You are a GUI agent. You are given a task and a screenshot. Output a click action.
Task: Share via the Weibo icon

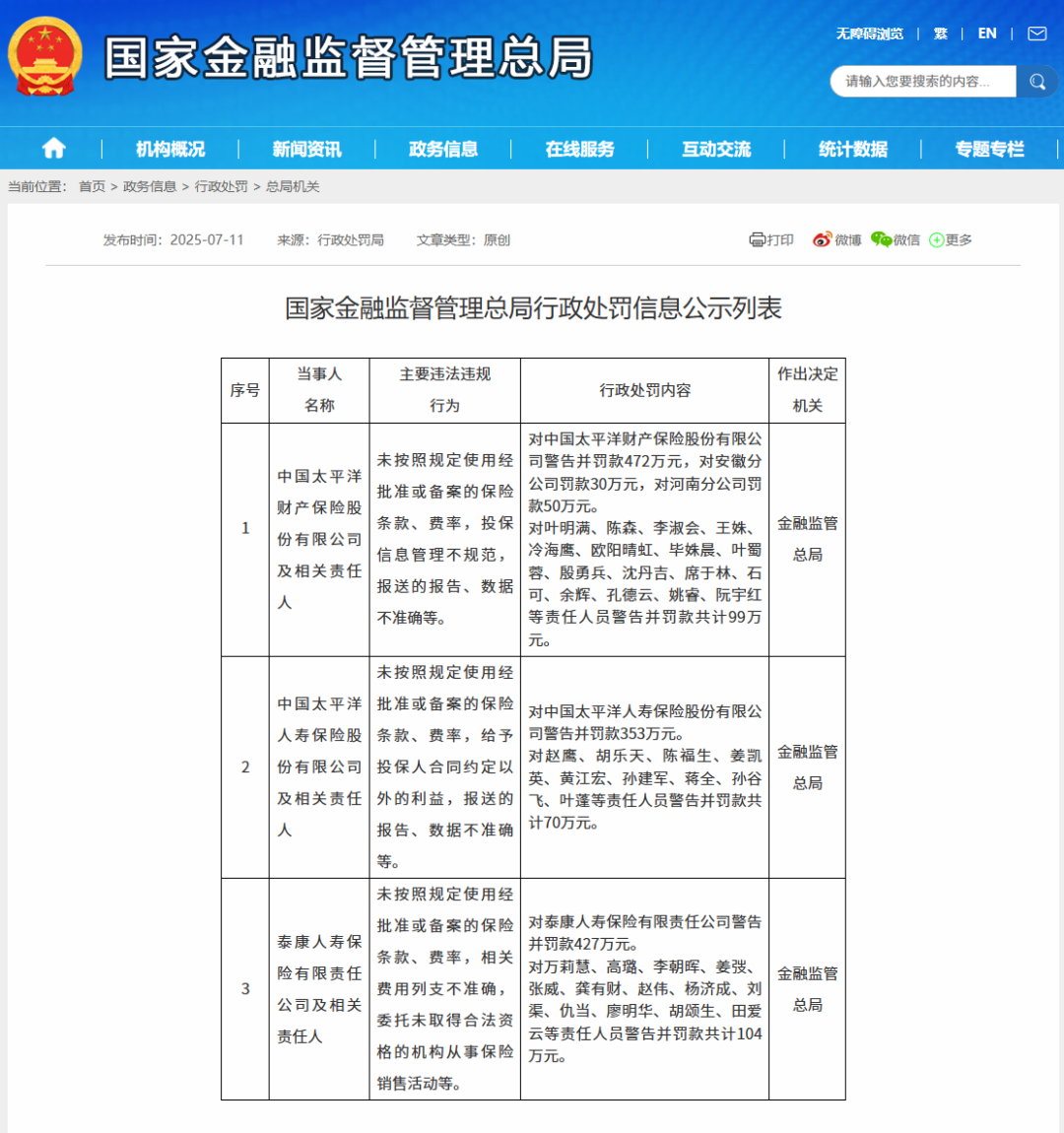pyautogui.click(x=822, y=239)
